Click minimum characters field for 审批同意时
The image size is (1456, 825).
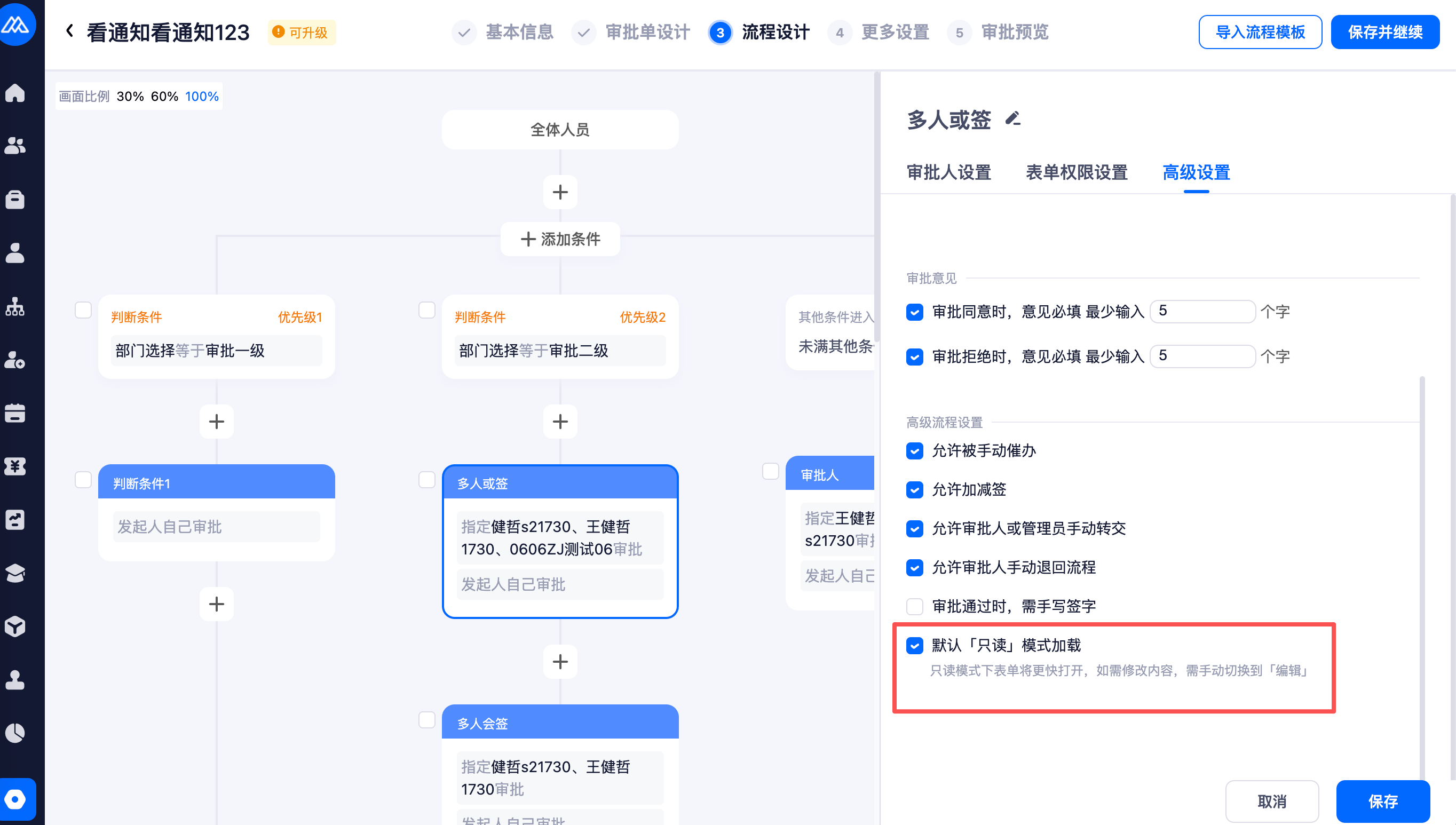[x=1202, y=311]
